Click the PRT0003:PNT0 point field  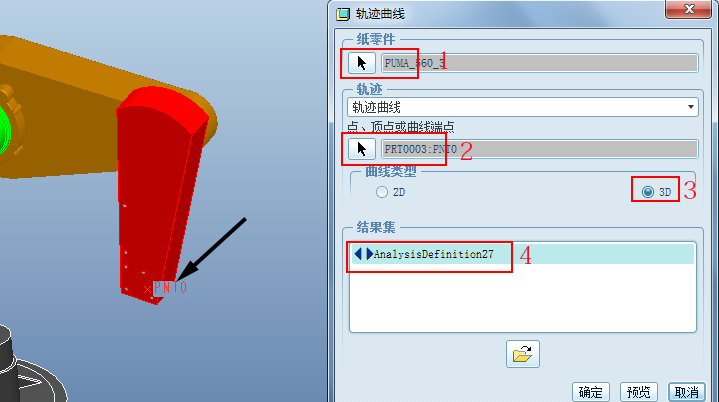(540, 149)
